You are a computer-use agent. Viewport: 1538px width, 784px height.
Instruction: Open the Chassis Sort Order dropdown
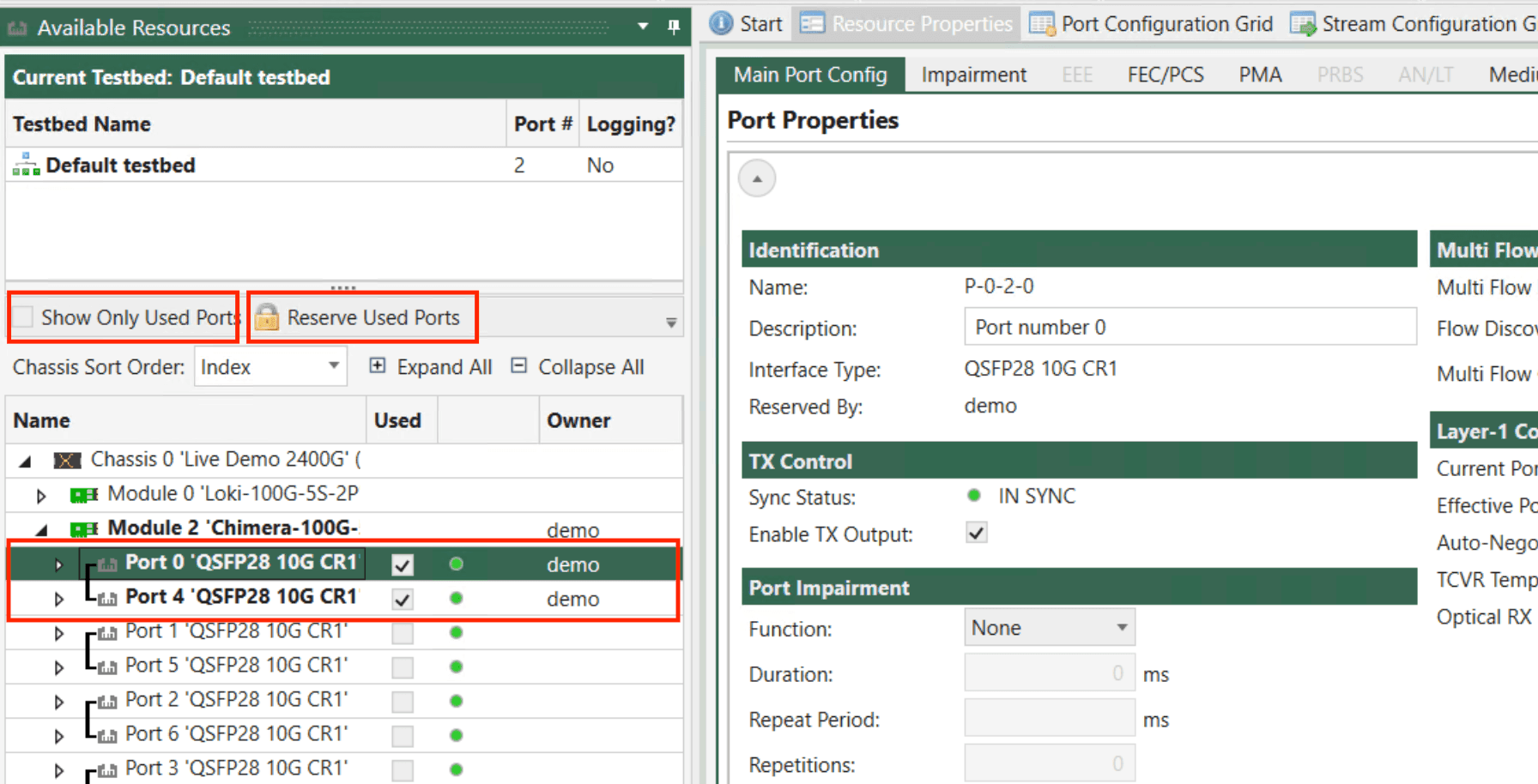tap(269, 367)
